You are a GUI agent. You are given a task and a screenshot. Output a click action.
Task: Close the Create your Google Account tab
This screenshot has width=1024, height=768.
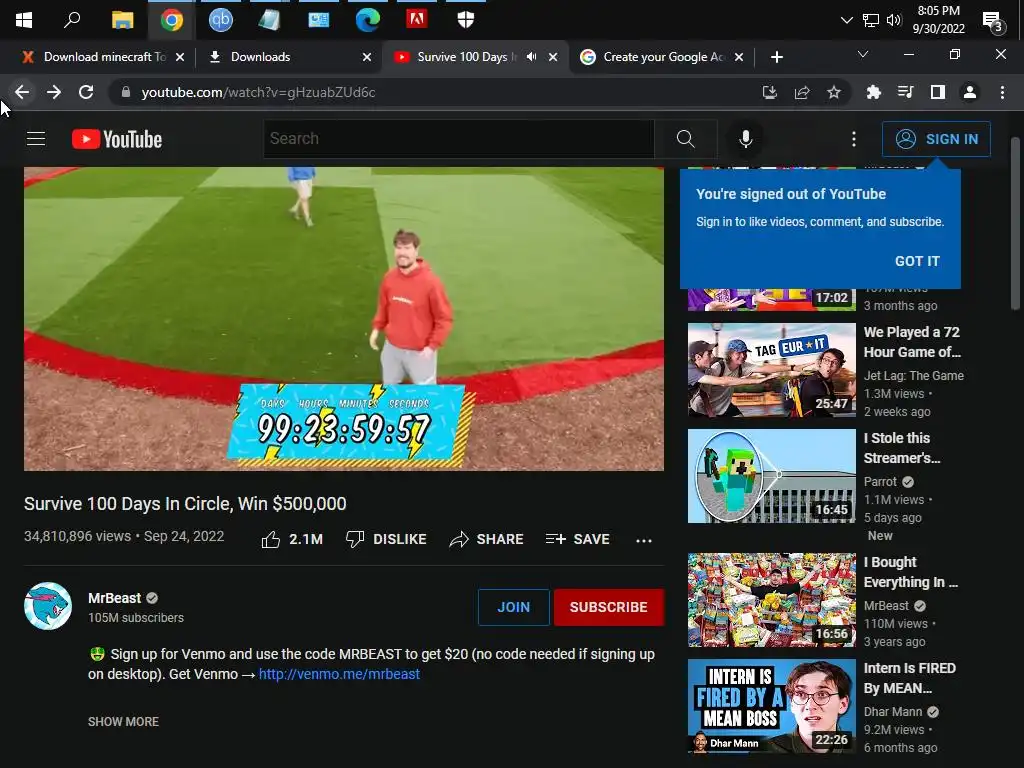point(739,57)
